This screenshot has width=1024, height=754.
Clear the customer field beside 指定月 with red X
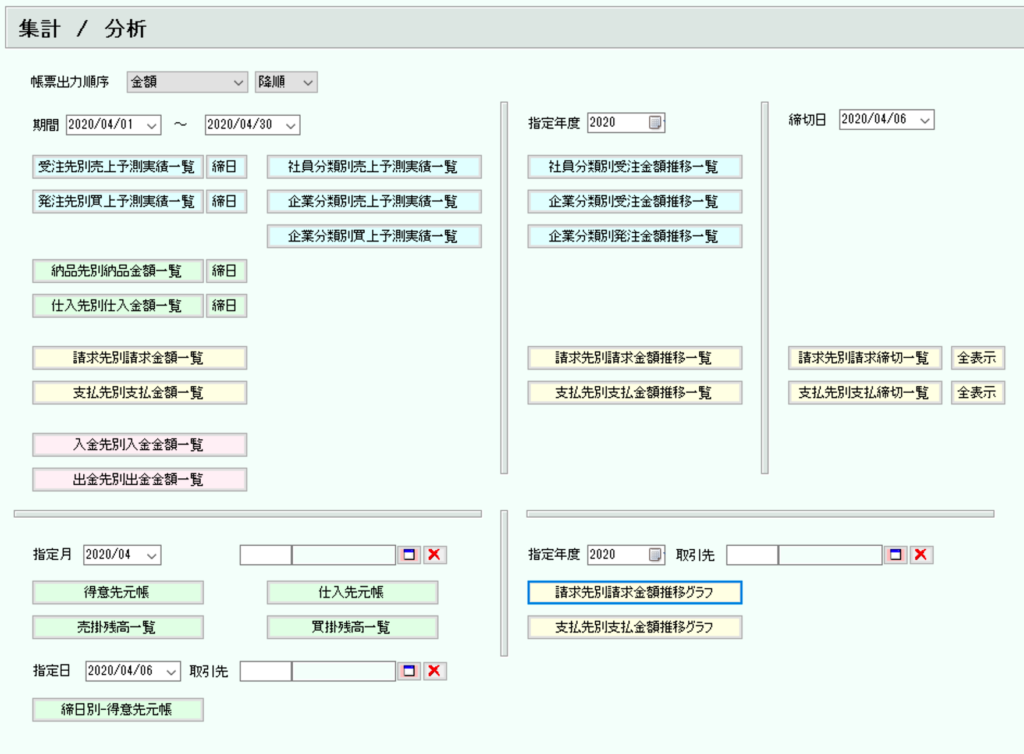(434, 555)
